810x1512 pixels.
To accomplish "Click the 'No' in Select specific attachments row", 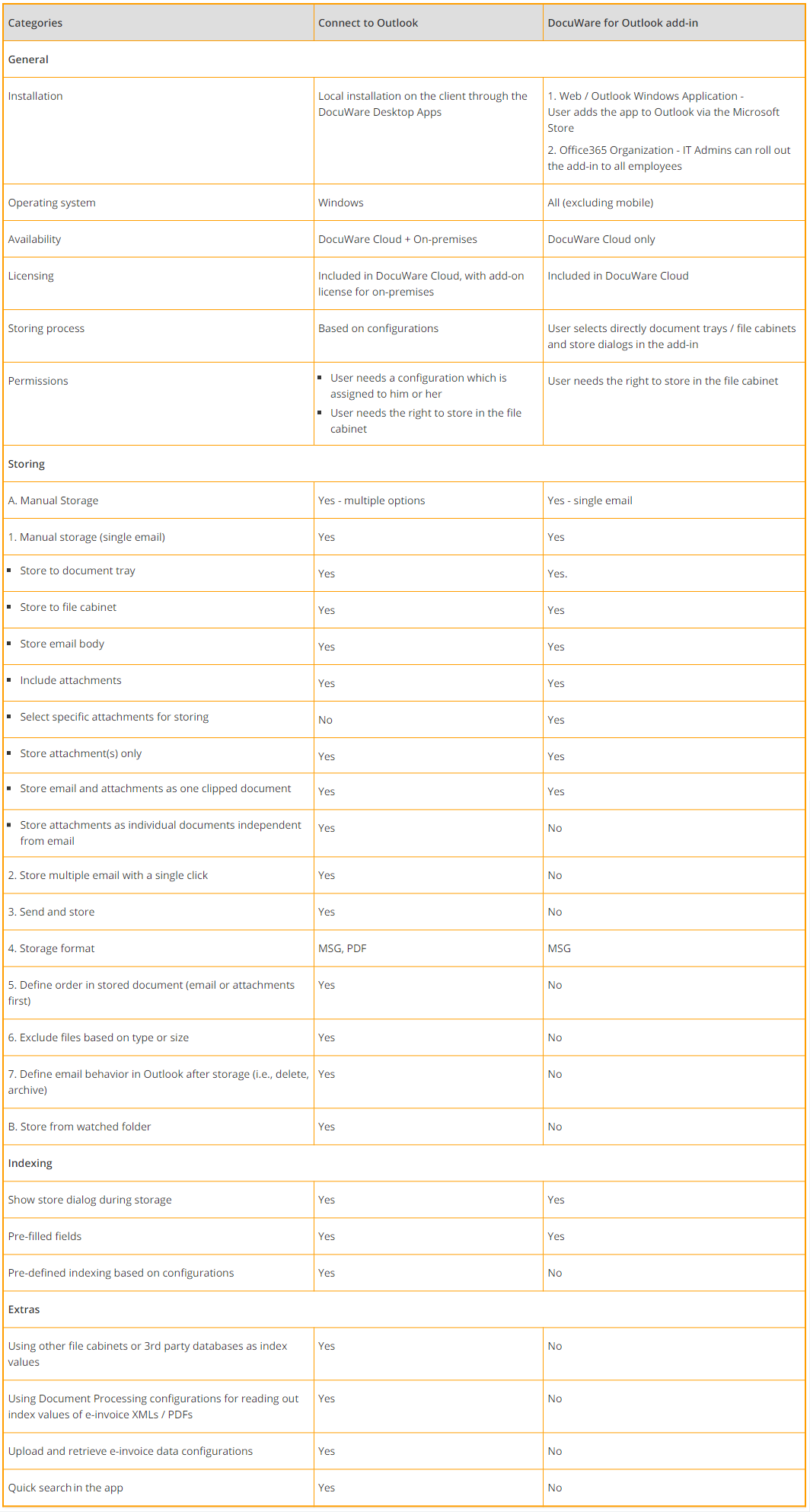I will [325, 720].
